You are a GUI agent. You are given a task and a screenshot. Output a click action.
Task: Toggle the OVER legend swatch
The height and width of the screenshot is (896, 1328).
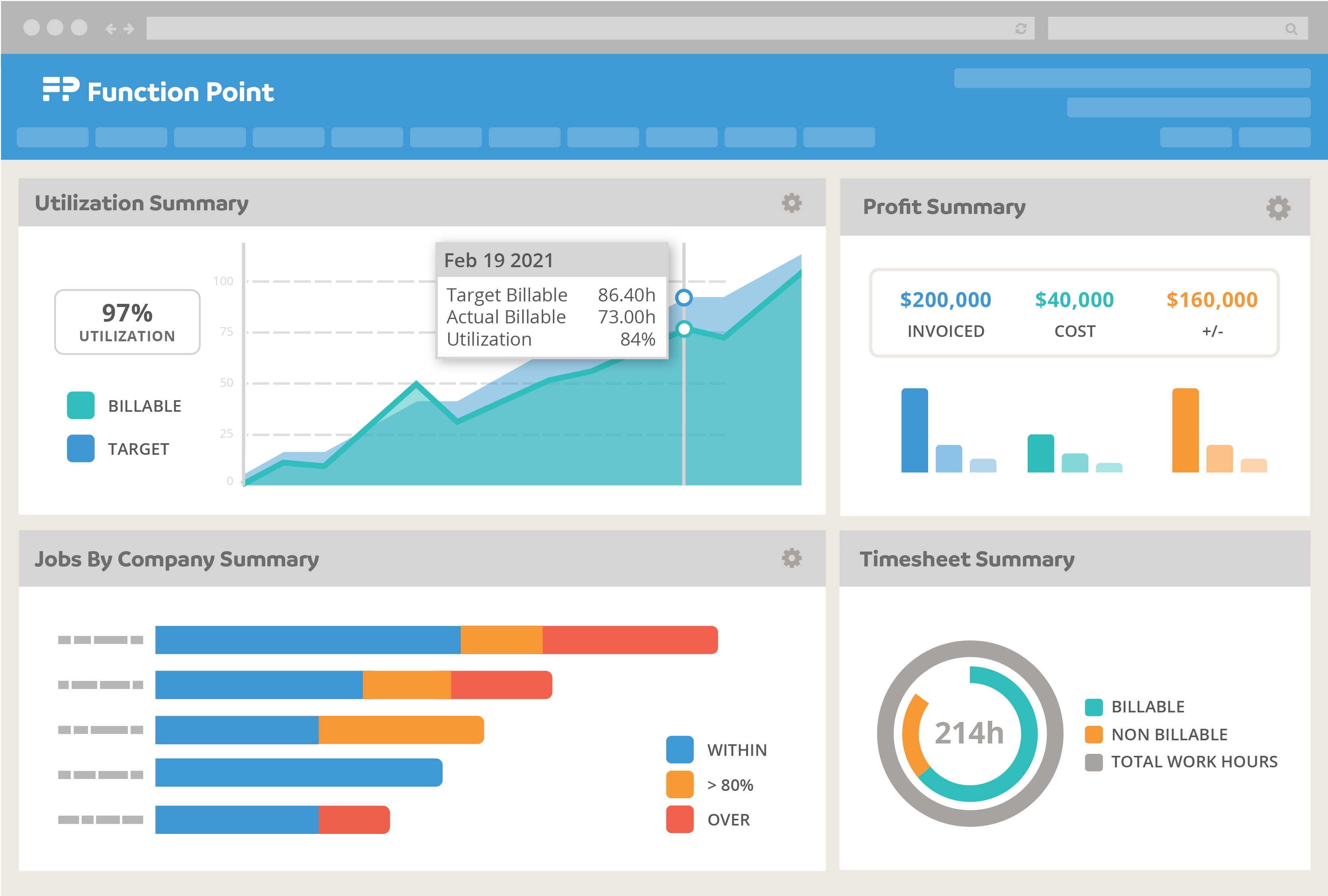coord(680,819)
